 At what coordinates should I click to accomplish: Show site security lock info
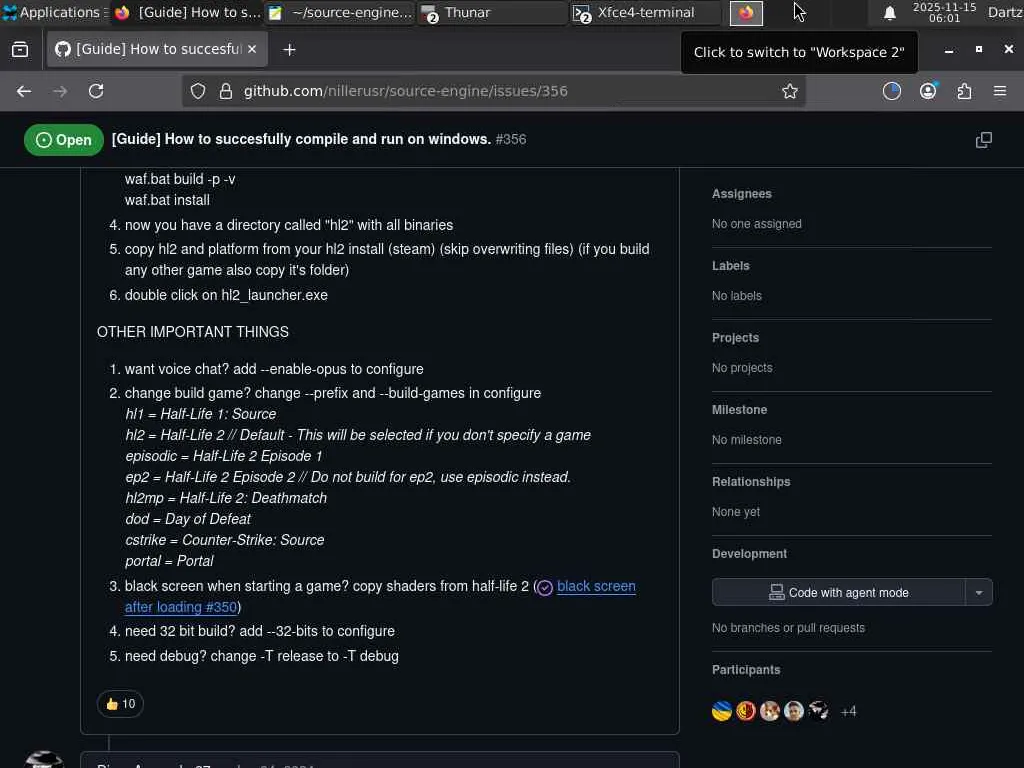click(226, 91)
